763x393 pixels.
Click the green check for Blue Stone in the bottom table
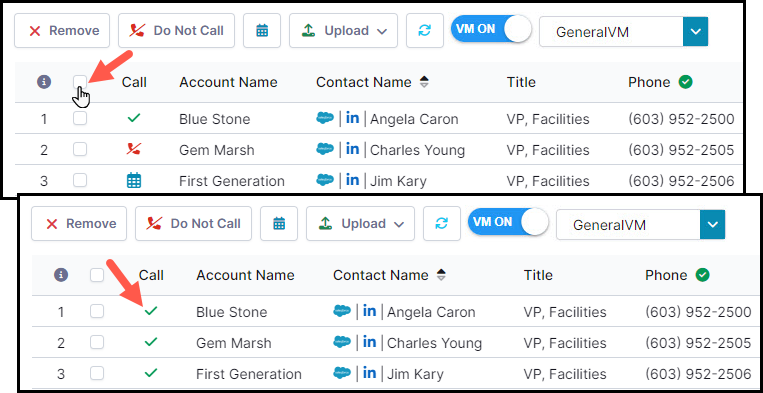pos(151,311)
